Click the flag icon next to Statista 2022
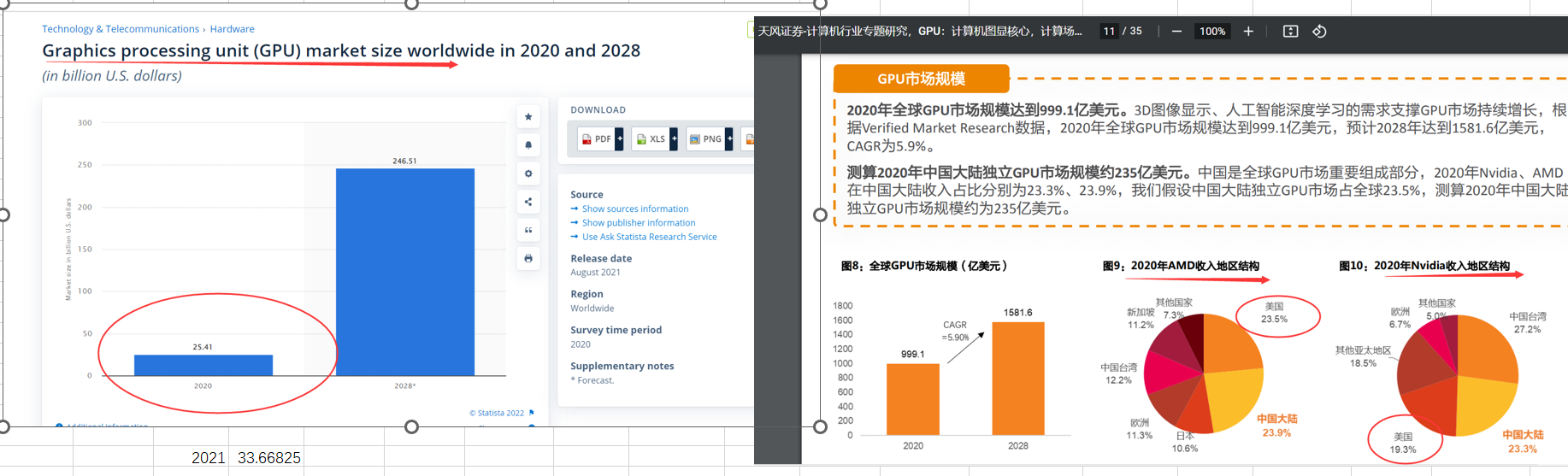This screenshot has width=1568, height=476. pyautogui.click(x=532, y=413)
